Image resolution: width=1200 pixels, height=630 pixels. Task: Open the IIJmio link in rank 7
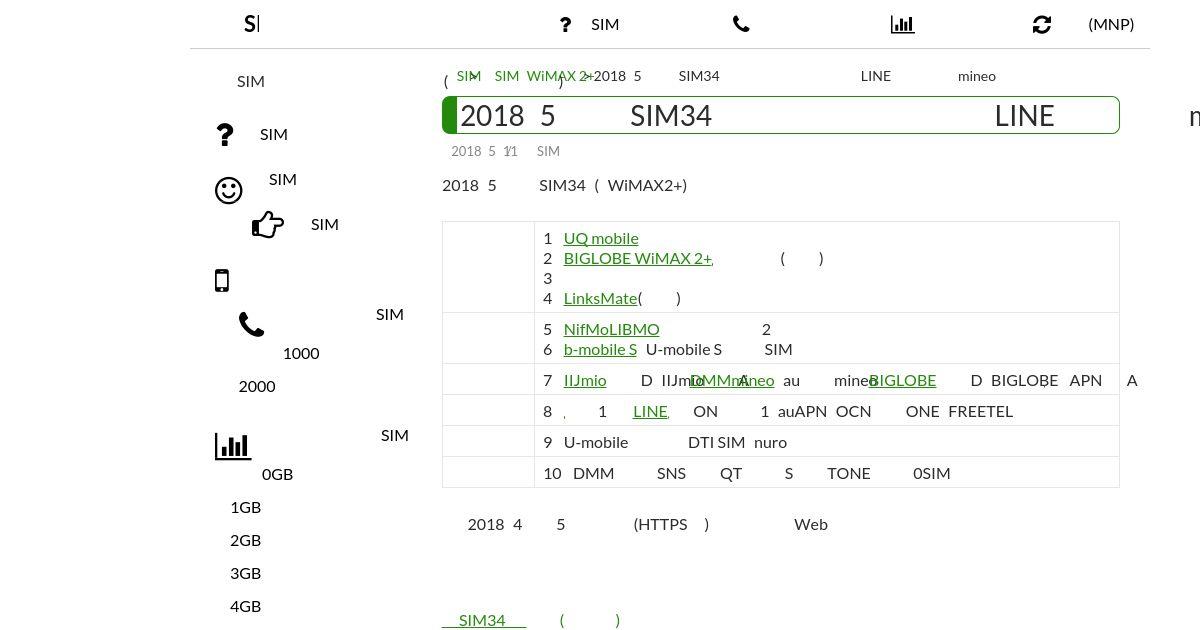(585, 380)
